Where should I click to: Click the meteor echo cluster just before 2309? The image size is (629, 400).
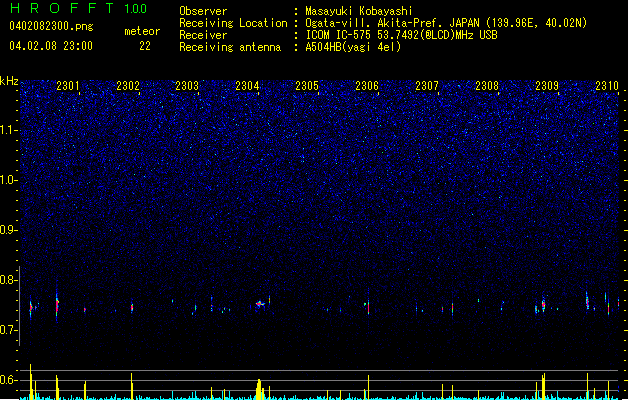543,305
